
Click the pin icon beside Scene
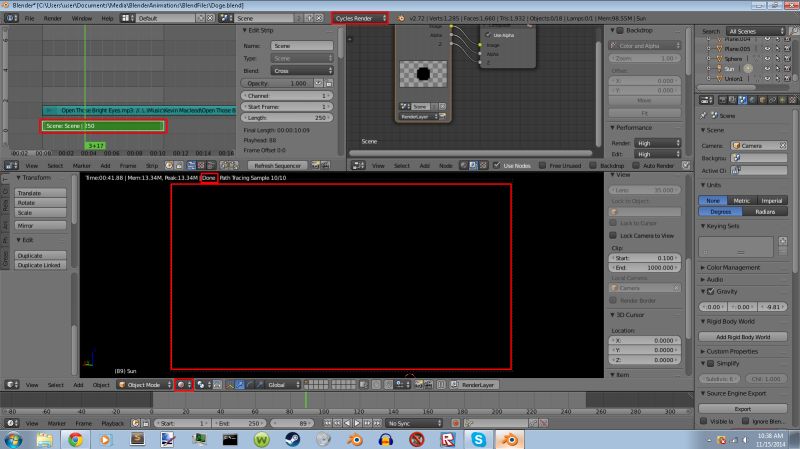pos(704,115)
